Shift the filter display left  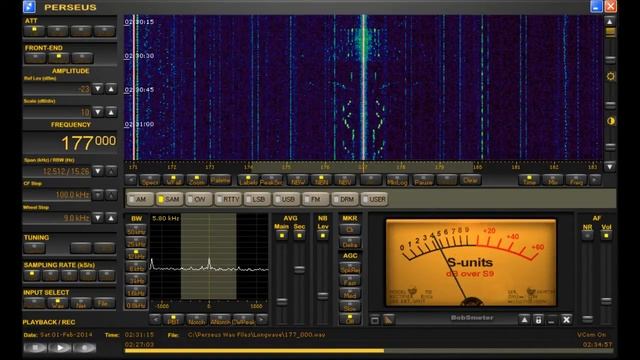[155, 320]
